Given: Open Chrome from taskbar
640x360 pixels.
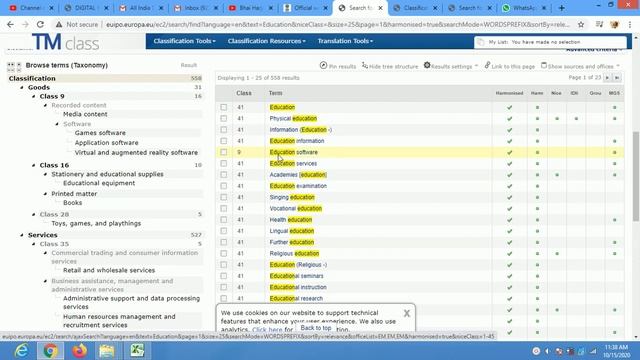Looking at the screenshot, I should 51,351.
